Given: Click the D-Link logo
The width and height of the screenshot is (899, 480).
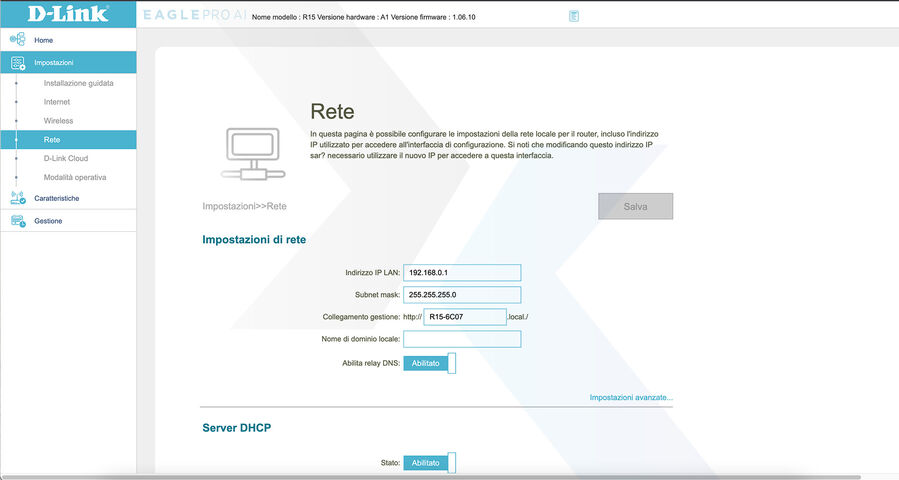Looking at the screenshot, I should click(55, 14).
